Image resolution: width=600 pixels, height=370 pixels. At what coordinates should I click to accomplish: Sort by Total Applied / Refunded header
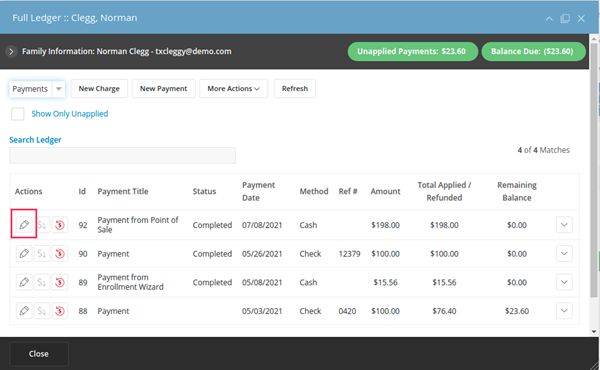pyautogui.click(x=444, y=191)
